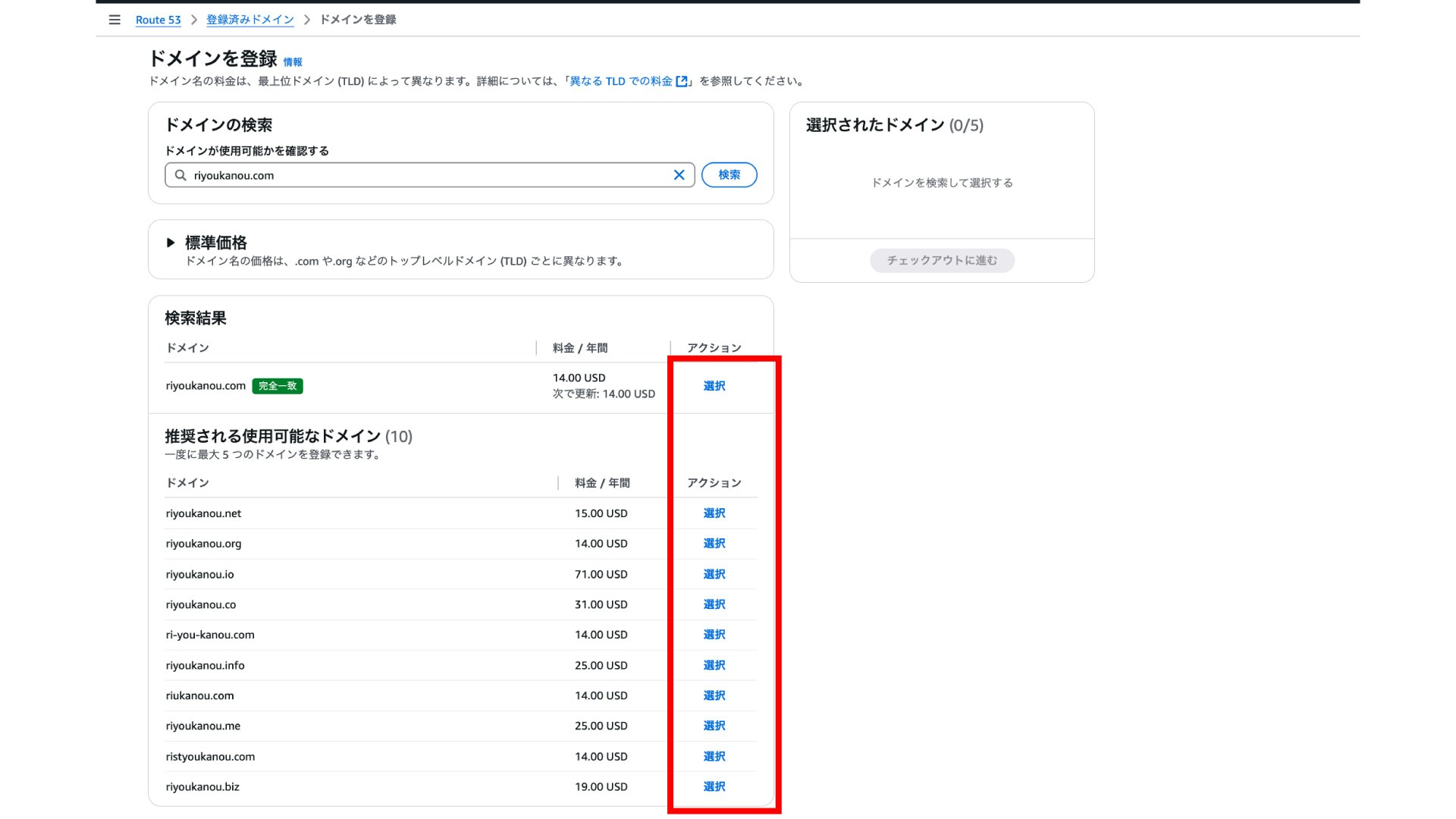The width and height of the screenshot is (1456, 819).
Task: Select the riyoukanou.info domain
Action: [x=714, y=665]
